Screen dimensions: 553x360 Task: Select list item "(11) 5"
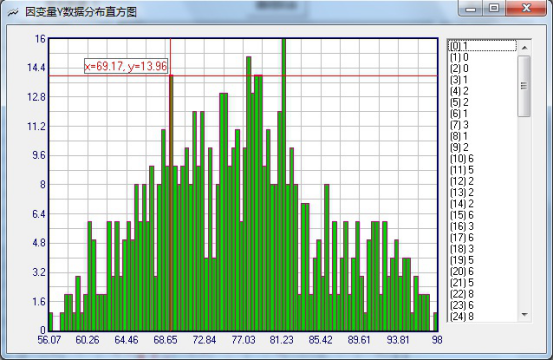click(x=482, y=170)
